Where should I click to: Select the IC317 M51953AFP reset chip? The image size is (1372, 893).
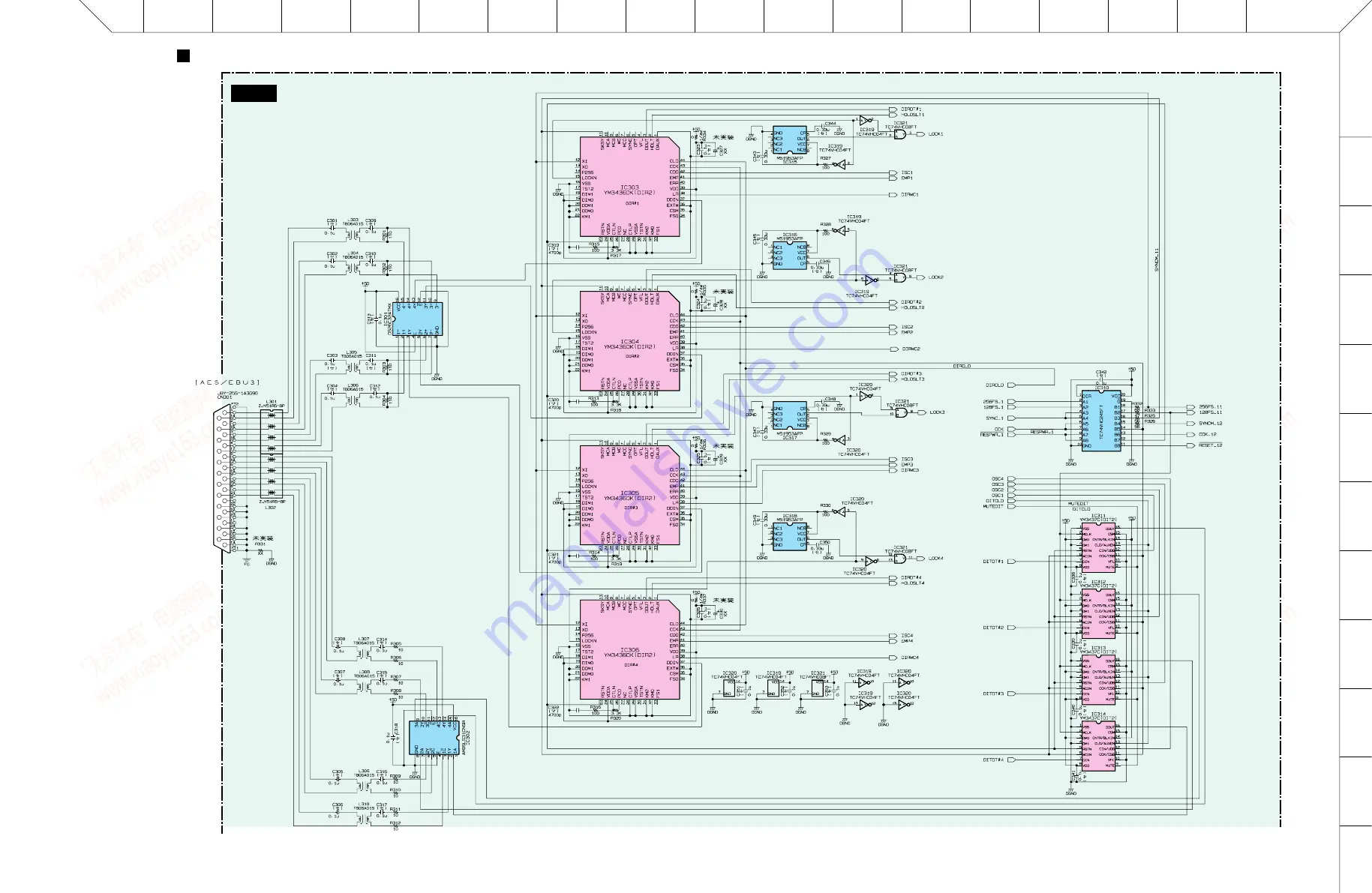tap(789, 417)
